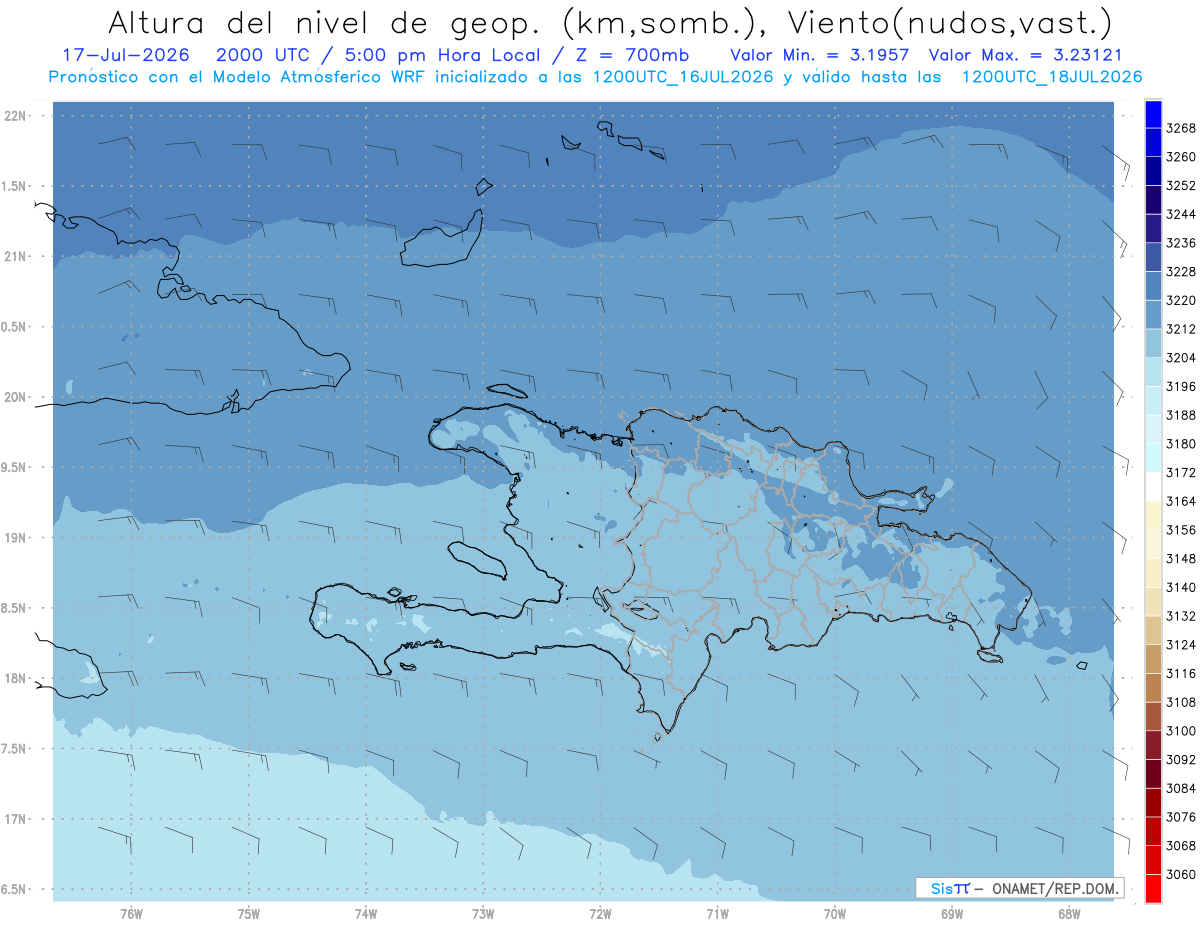1200x927 pixels.
Task: Click the '22N' latitude label
Action: click(x=16, y=116)
